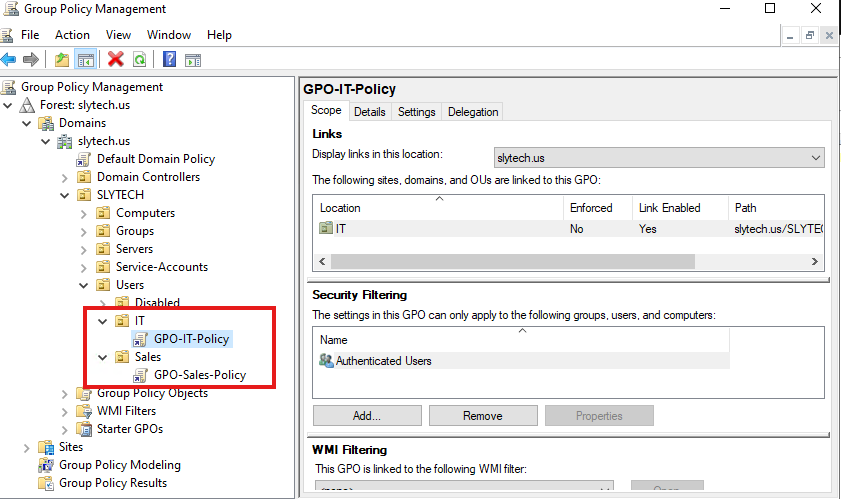Open the View menu
This screenshot has width=841, height=499.
pyautogui.click(x=118, y=35)
